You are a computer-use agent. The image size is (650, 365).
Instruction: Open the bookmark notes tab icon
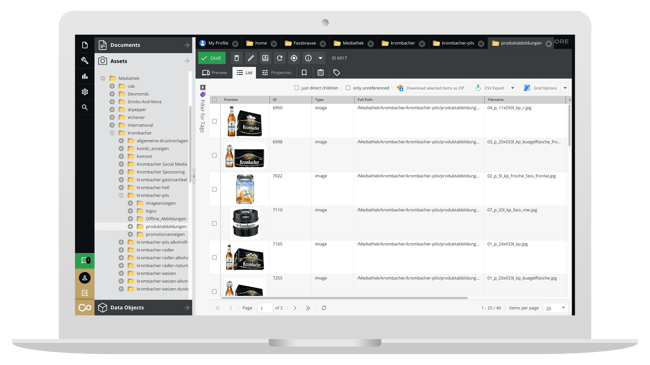(x=304, y=73)
